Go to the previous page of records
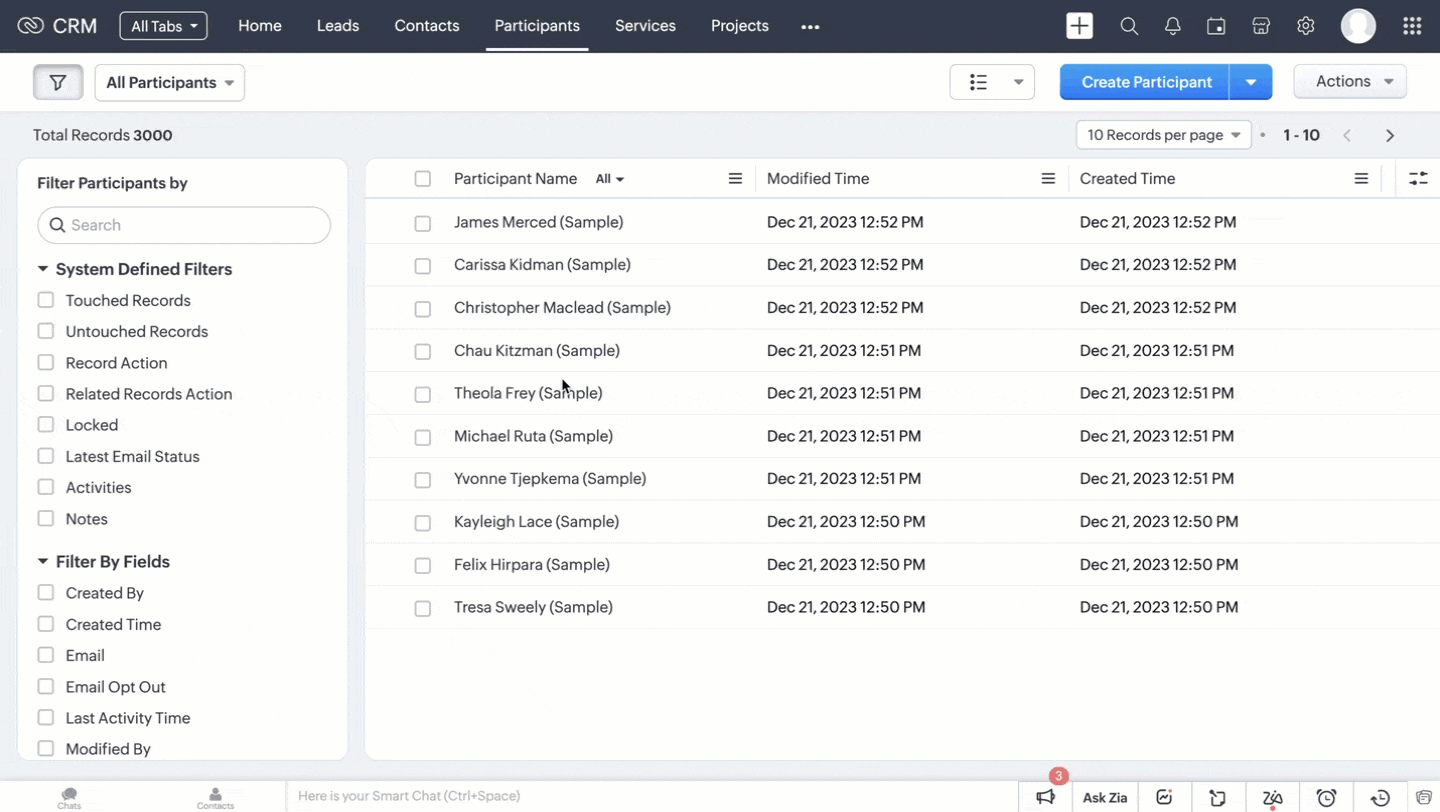Viewport: 1440px width, 812px height. click(x=1347, y=135)
